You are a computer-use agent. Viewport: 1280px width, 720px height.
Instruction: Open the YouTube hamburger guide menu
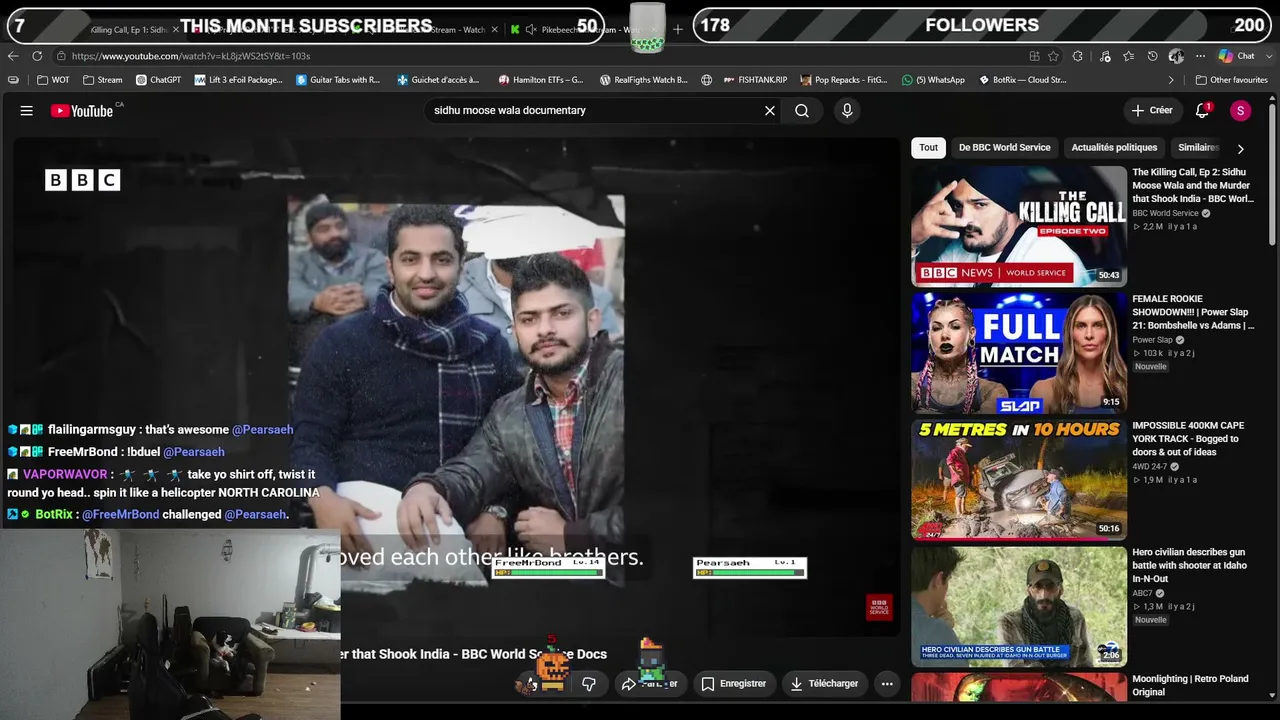point(27,111)
